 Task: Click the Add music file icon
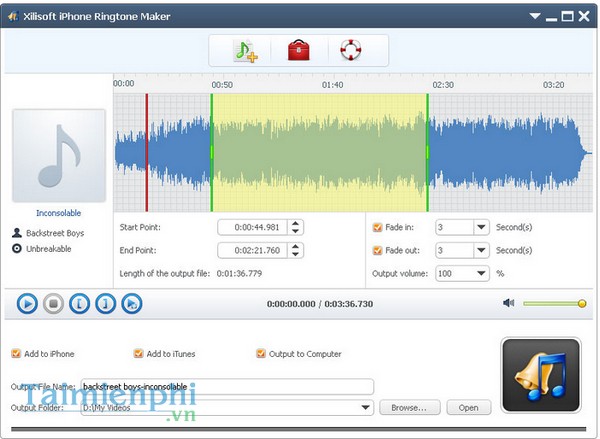click(245, 51)
